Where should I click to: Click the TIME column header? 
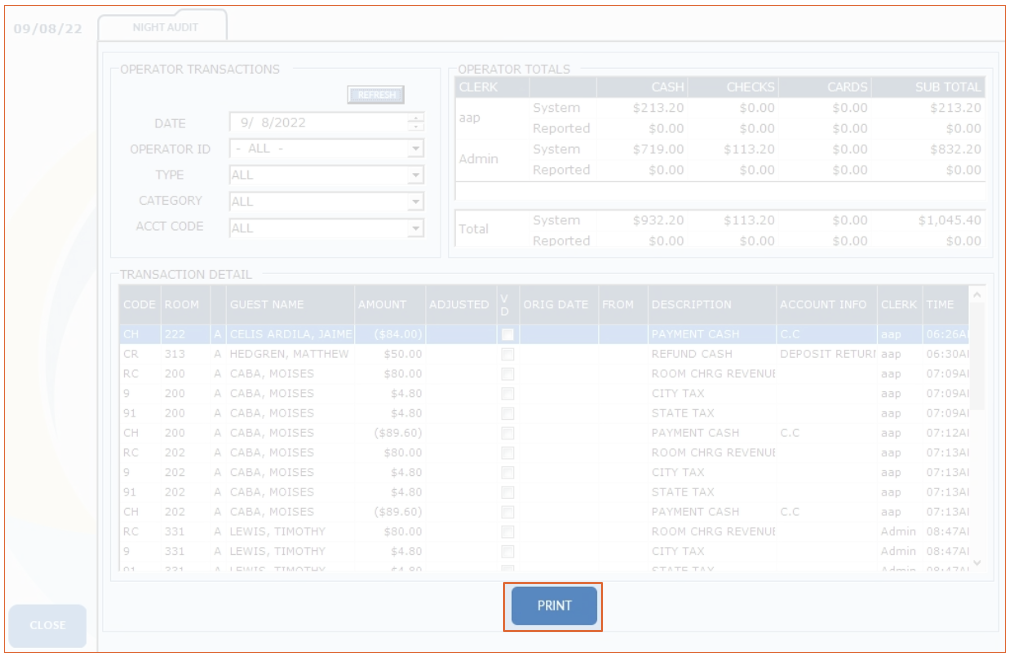[940, 304]
